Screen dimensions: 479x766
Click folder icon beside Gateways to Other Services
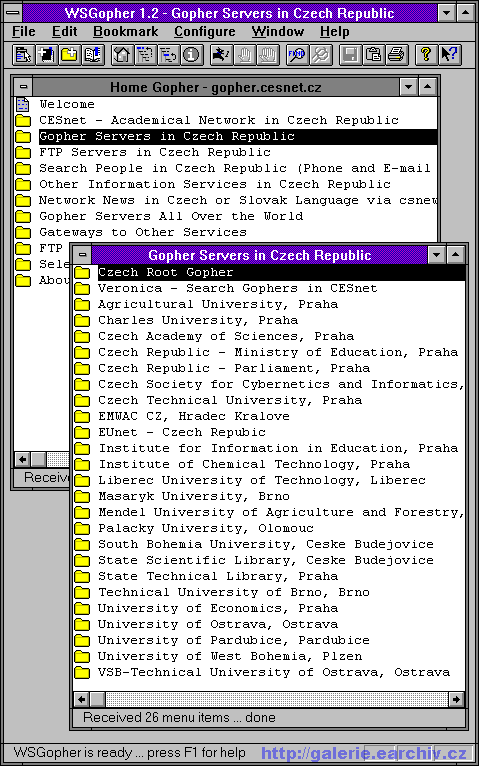pyautogui.click(x=23, y=233)
